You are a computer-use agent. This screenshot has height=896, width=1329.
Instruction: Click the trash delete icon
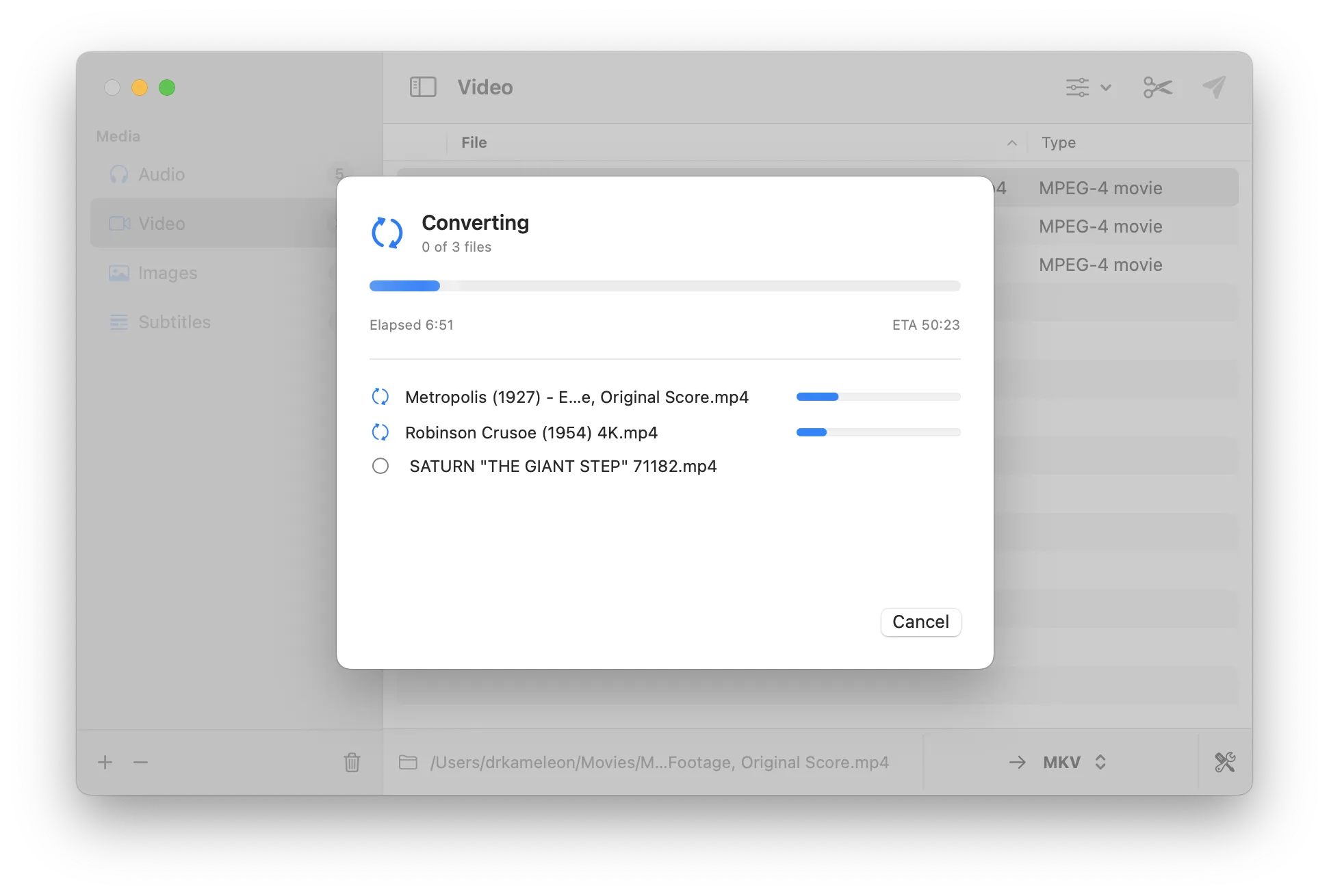(x=352, y=762)
